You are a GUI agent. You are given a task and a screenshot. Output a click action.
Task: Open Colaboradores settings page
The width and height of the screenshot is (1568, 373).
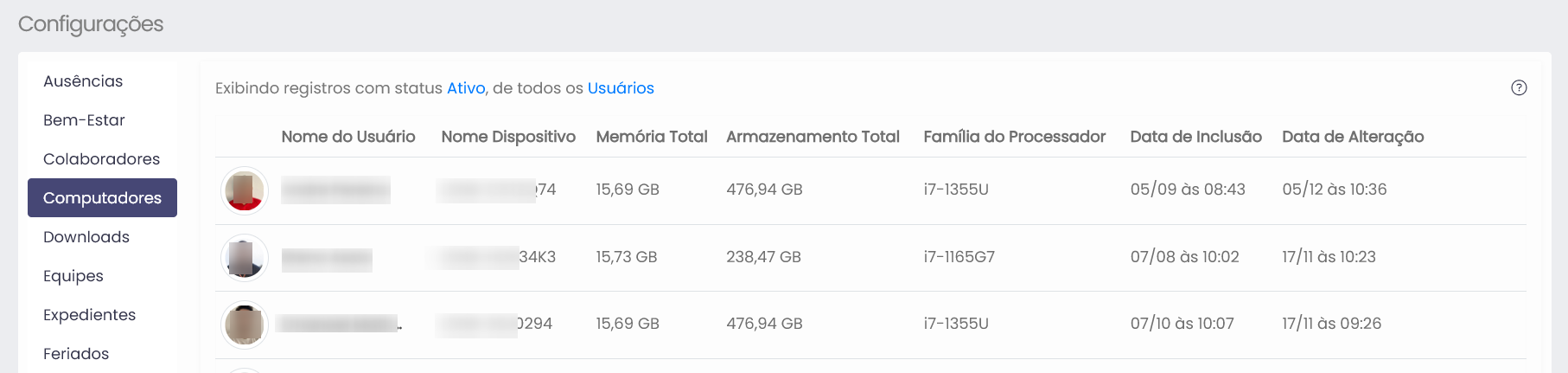[x=101, y=159]
